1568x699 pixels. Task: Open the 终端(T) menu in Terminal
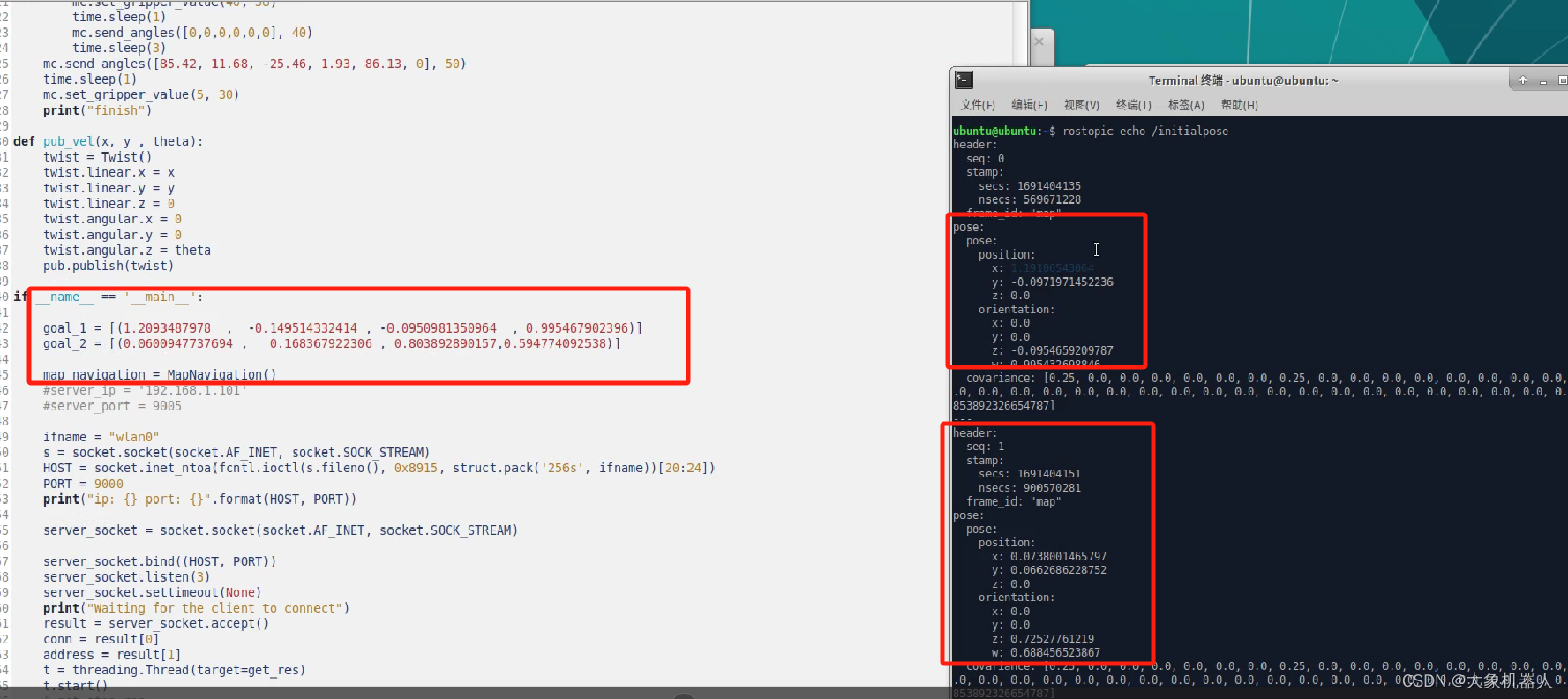click(x=1134, y=105)
